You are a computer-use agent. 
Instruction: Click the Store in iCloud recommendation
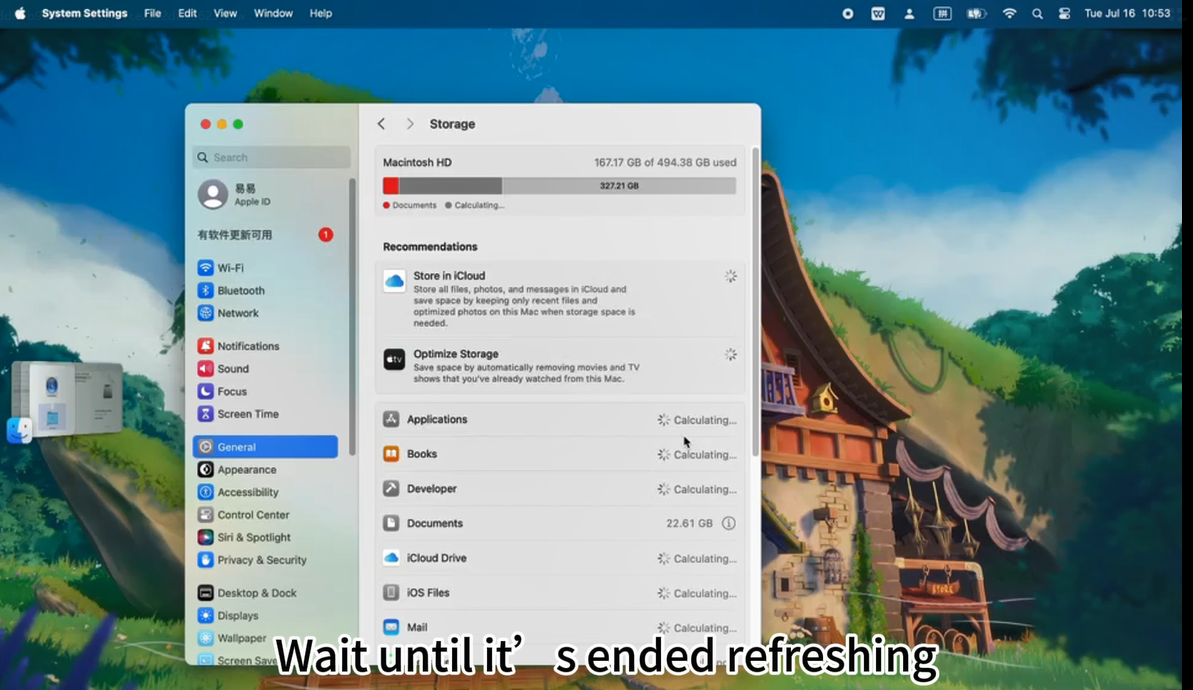tap(560, 299)
